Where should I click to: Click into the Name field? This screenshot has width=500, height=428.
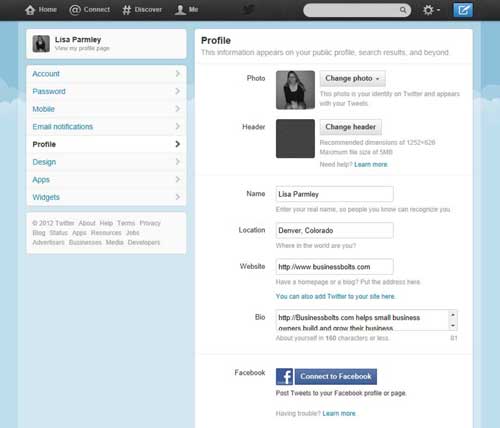click(334, 194)
